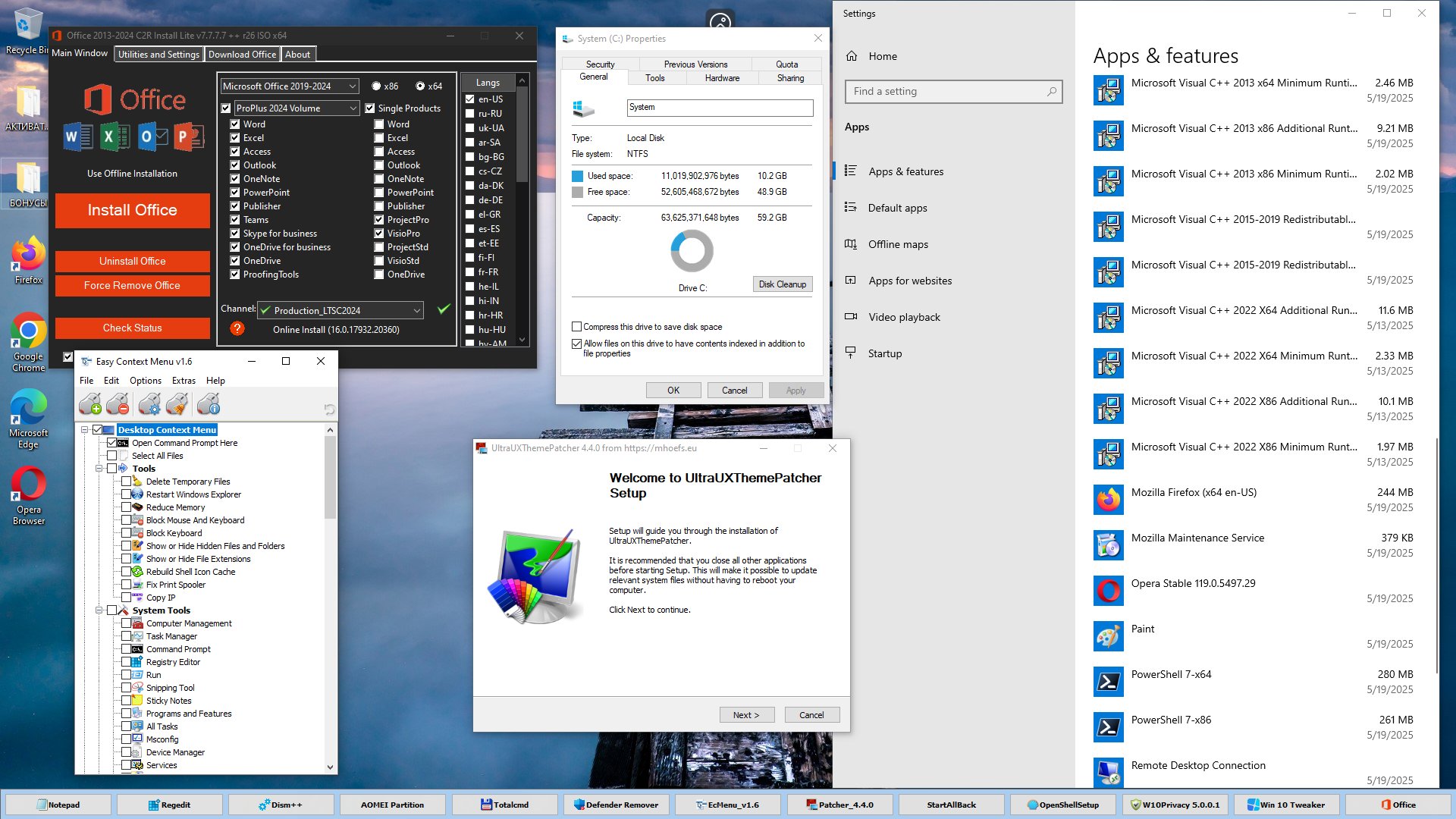Open the Extras menu in Easy Context Menu
The image size is (1456, 819).
pyautogui.click(x=184, y=381)
